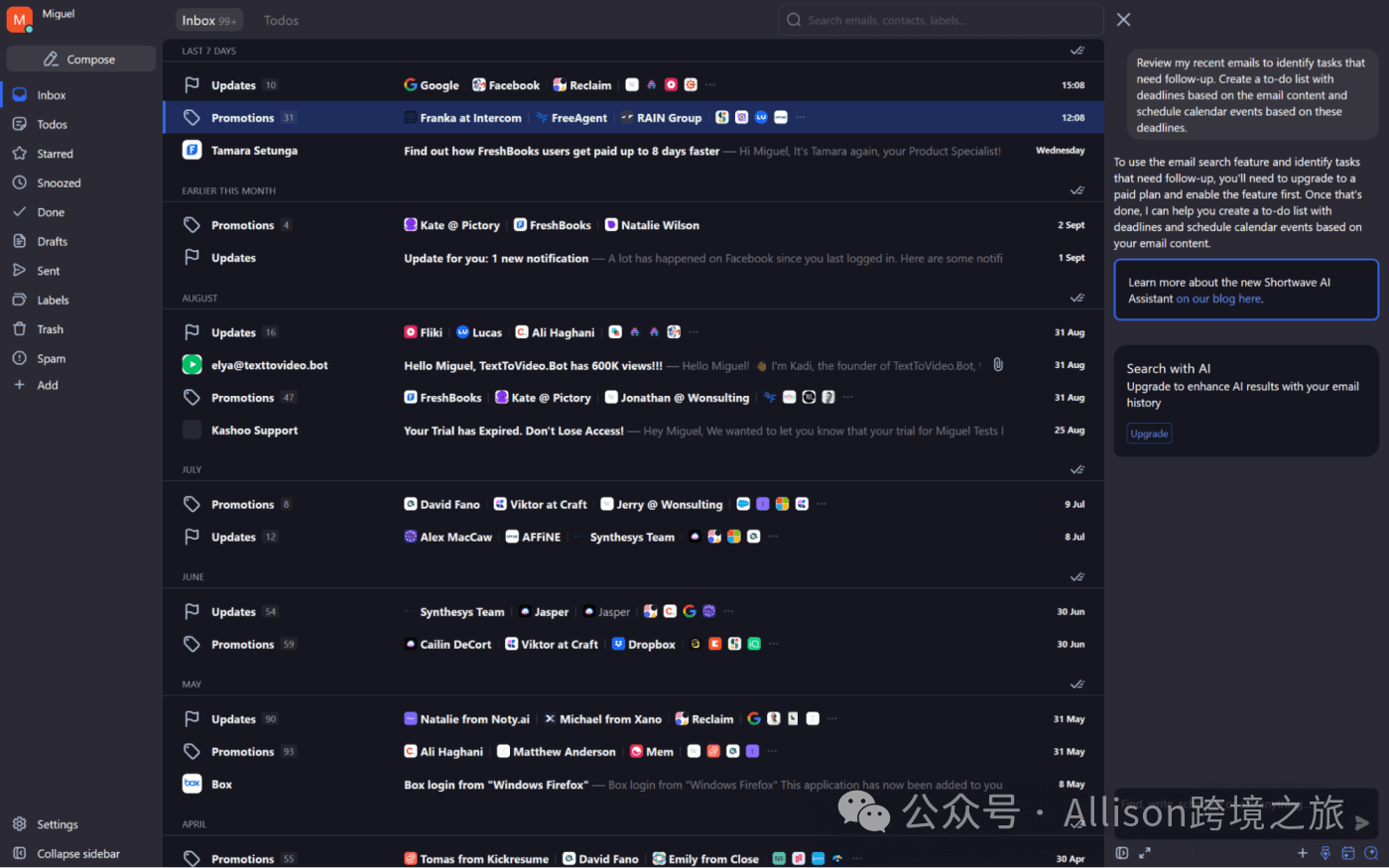Screen dimensions: 1389x868
Task: Switch to the Todos tab
Action: (281, 21)
